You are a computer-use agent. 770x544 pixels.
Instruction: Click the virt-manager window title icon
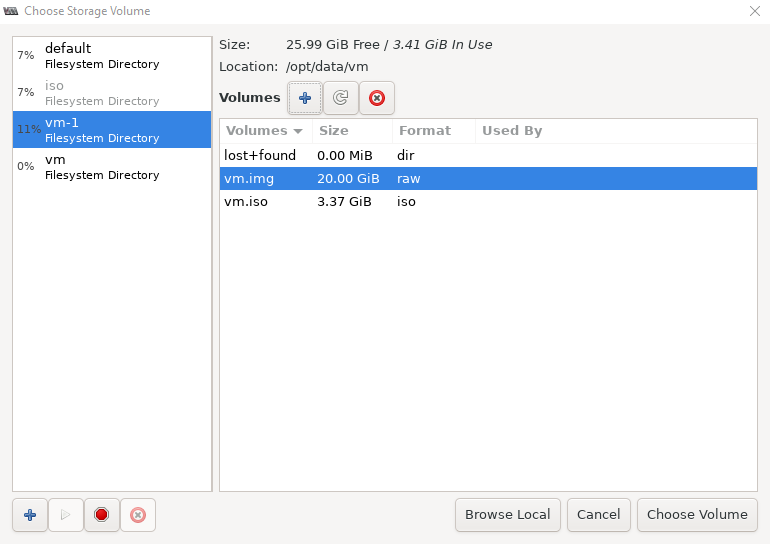click(11, 11)
